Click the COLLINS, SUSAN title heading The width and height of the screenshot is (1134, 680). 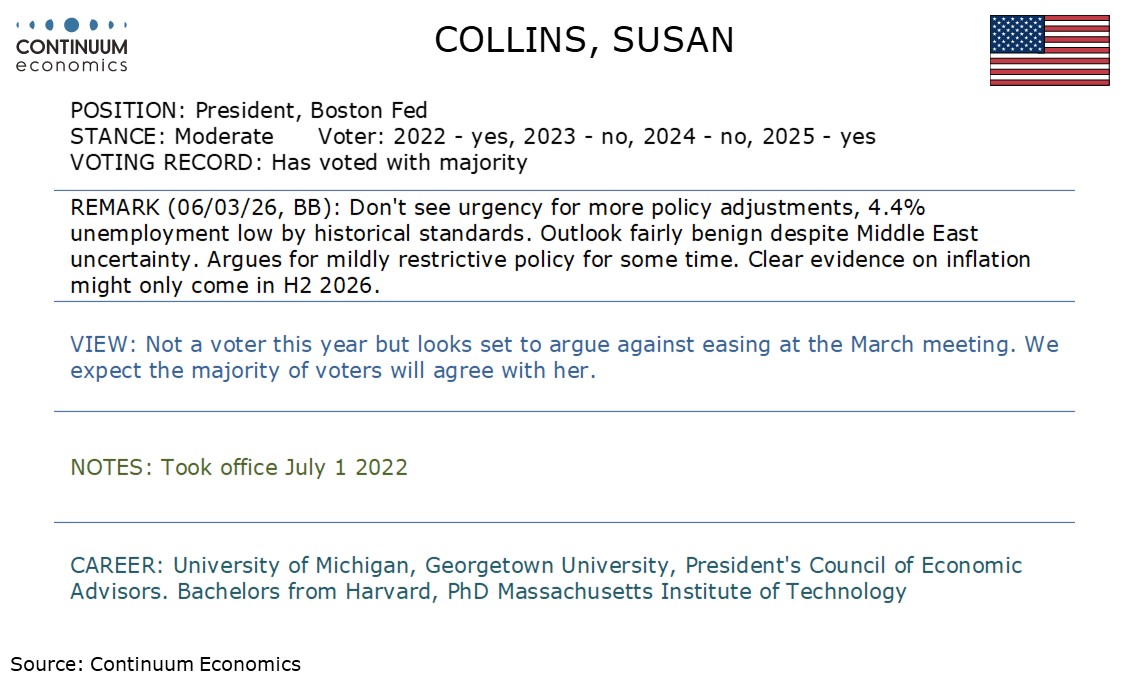click(x=584, y=40)
